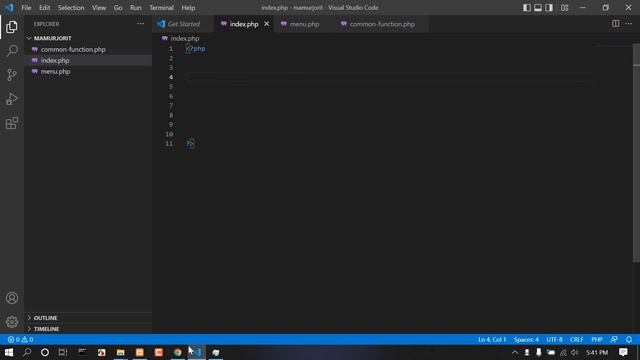Open Windows taskbar search
The height and width of the screenshot is (360, 640).
(x=27, y=352)
